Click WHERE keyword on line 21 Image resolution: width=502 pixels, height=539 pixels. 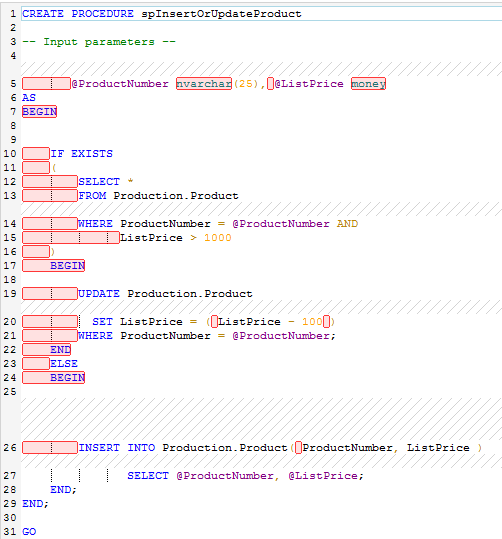[x=95, y=336]
